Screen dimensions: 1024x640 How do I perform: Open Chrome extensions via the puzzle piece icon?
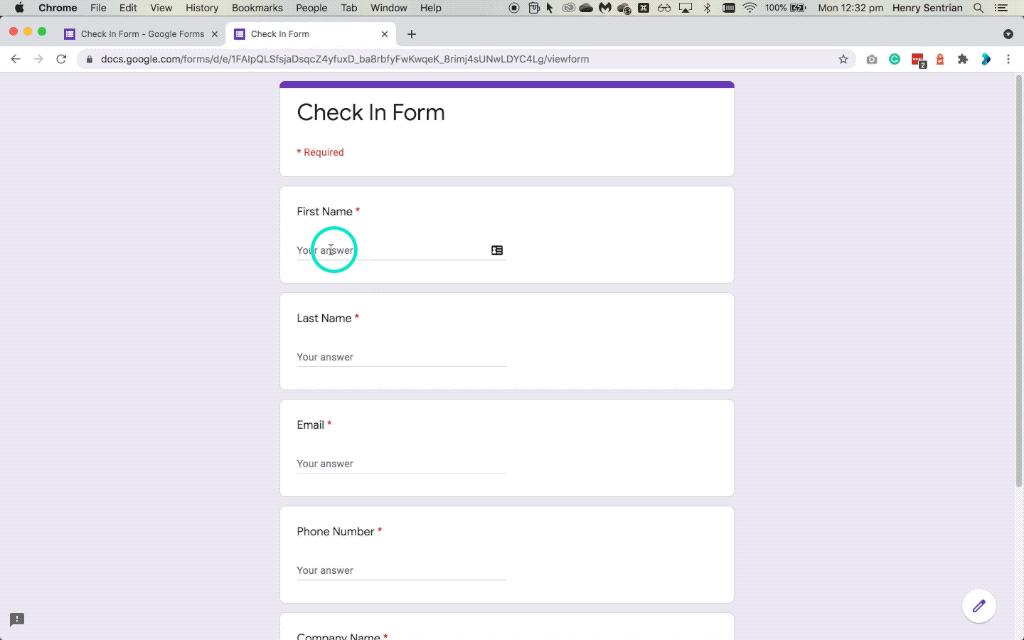pyautogui.click(x=963, y=59)
